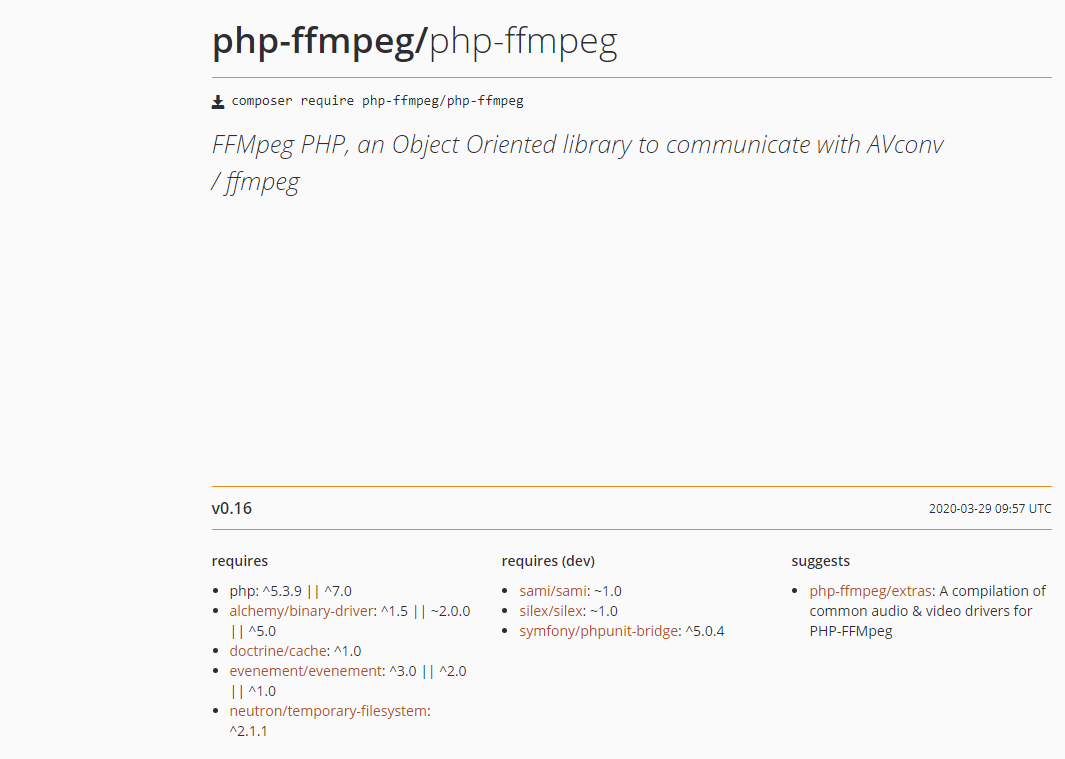Open the suggested php-ffmpeg/extras package
The height and width of the screenshot is (759, 1065).
pos(870,591)
